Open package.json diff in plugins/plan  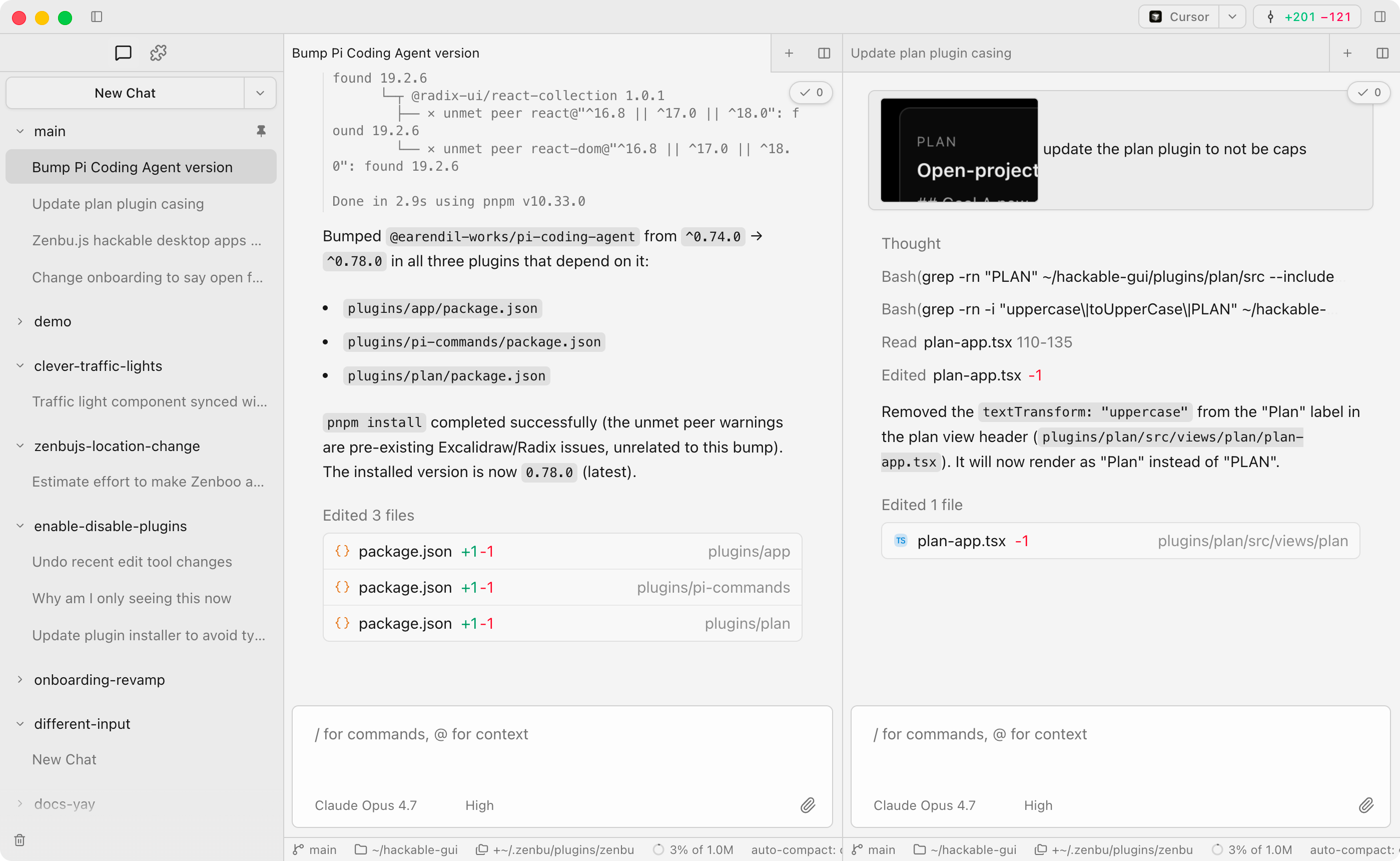coord(562,624)
